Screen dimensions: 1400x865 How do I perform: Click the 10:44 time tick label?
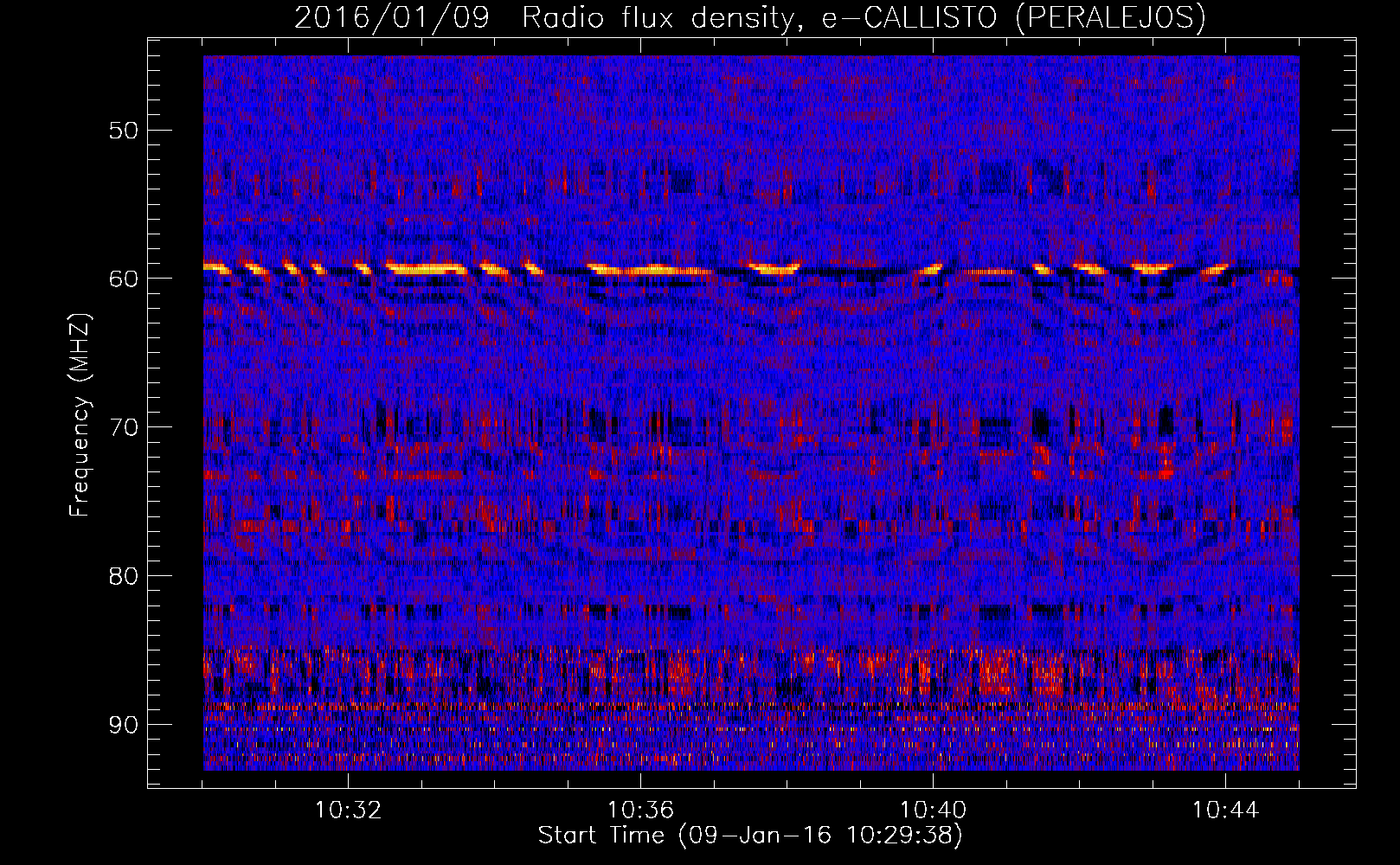(x=1225, y=811)
